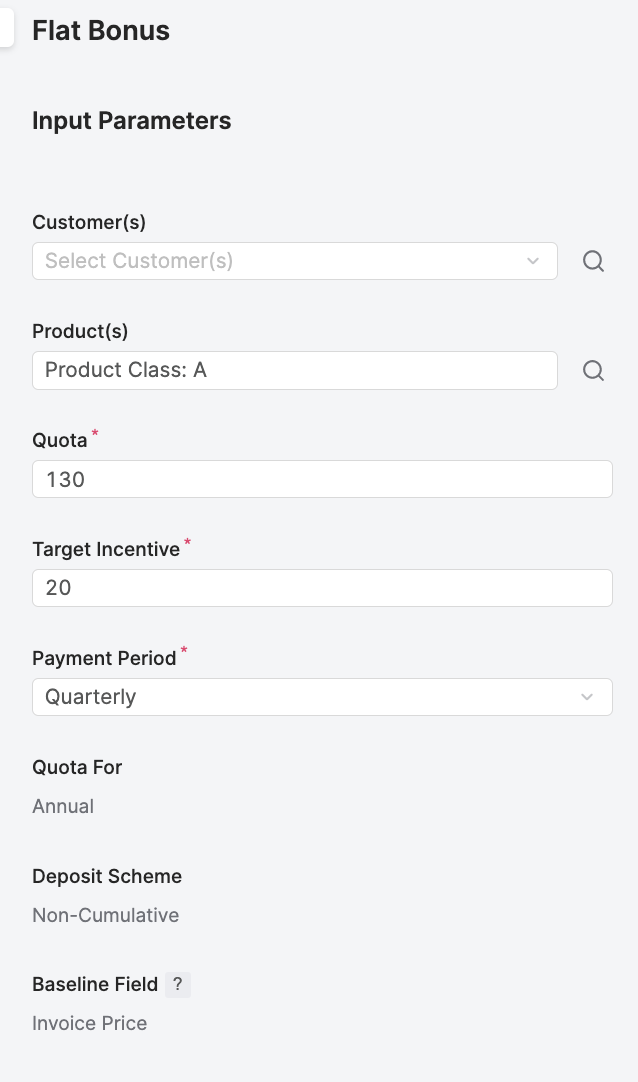Click the Quota For label
The height and width of the screenshot is (1082, 638).
coord(77,767)
